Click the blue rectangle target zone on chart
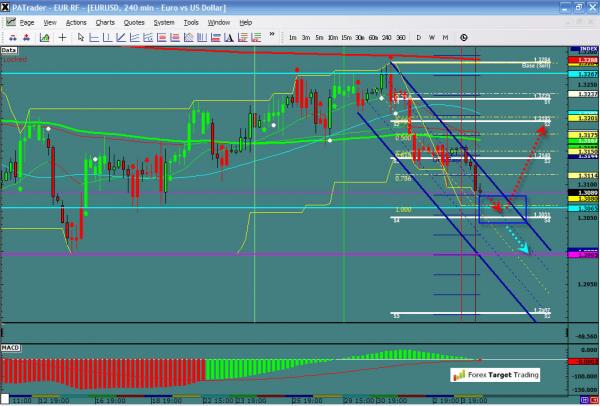The height and width of the screenshot is (406, 600). (503, 208)
